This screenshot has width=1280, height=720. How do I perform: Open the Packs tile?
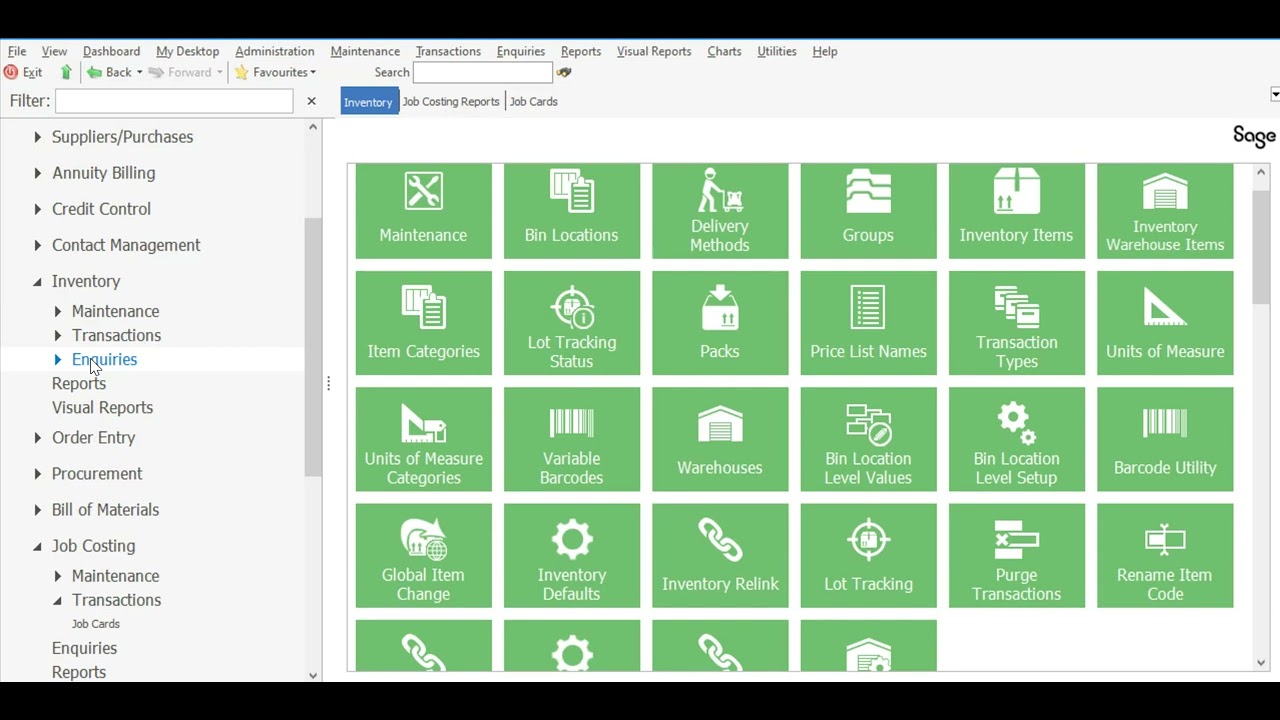pos(720,323)
